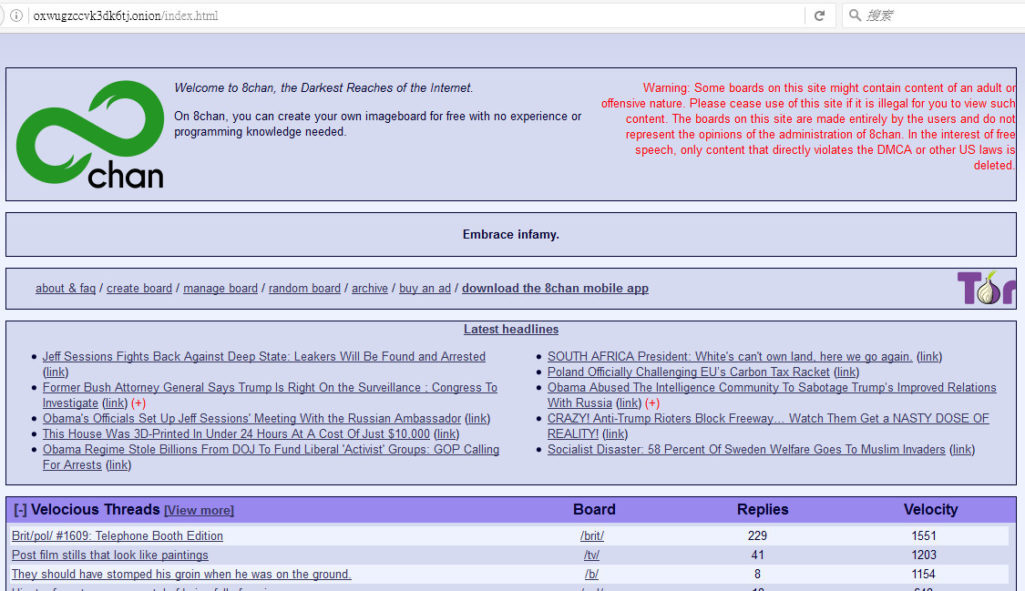Viewport: 1025px width, 591px height.
Task: Click the site info icon in address bar
Action: 16,16
